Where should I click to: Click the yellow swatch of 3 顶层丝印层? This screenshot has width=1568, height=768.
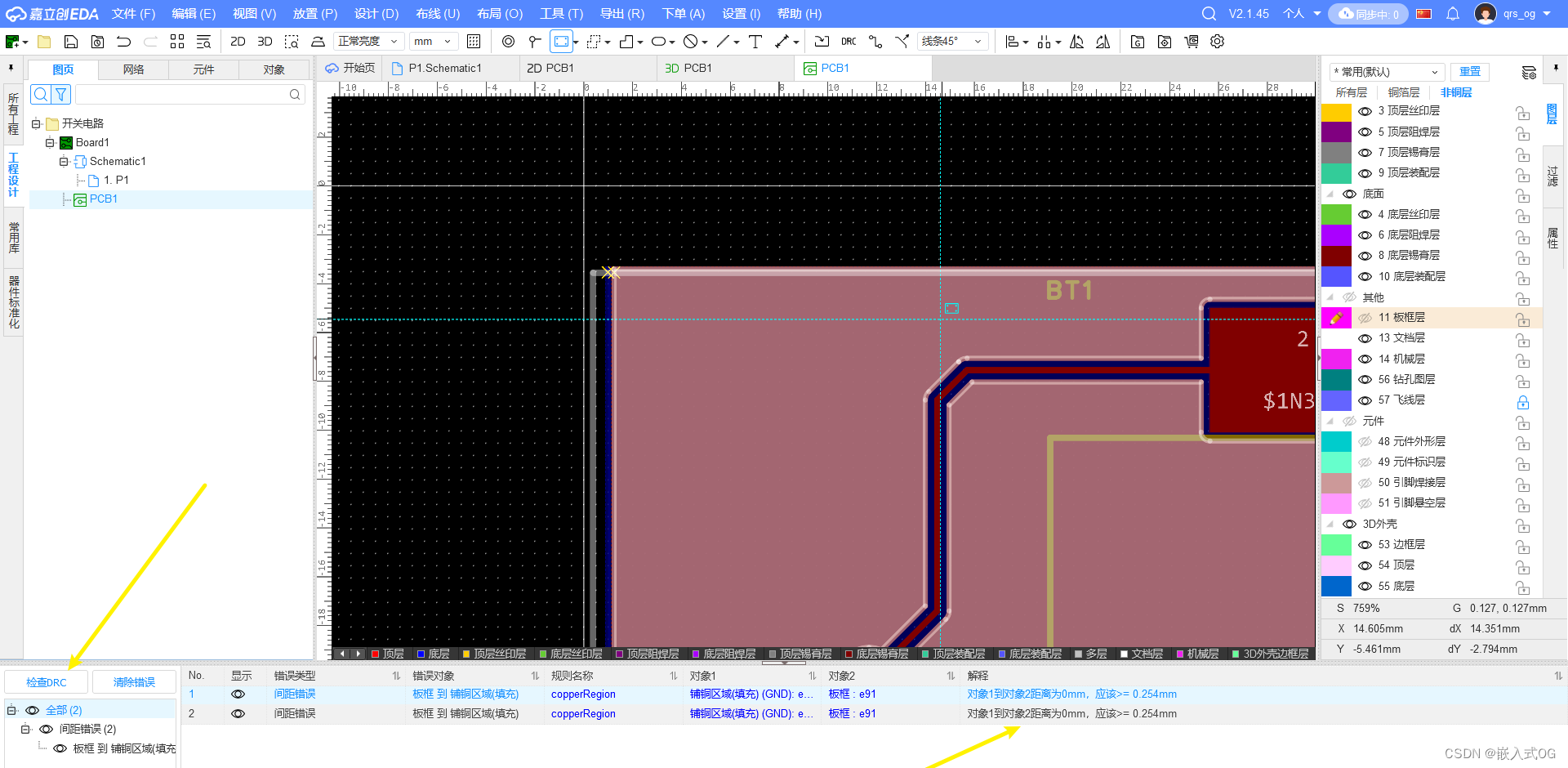pos(1336,111)
